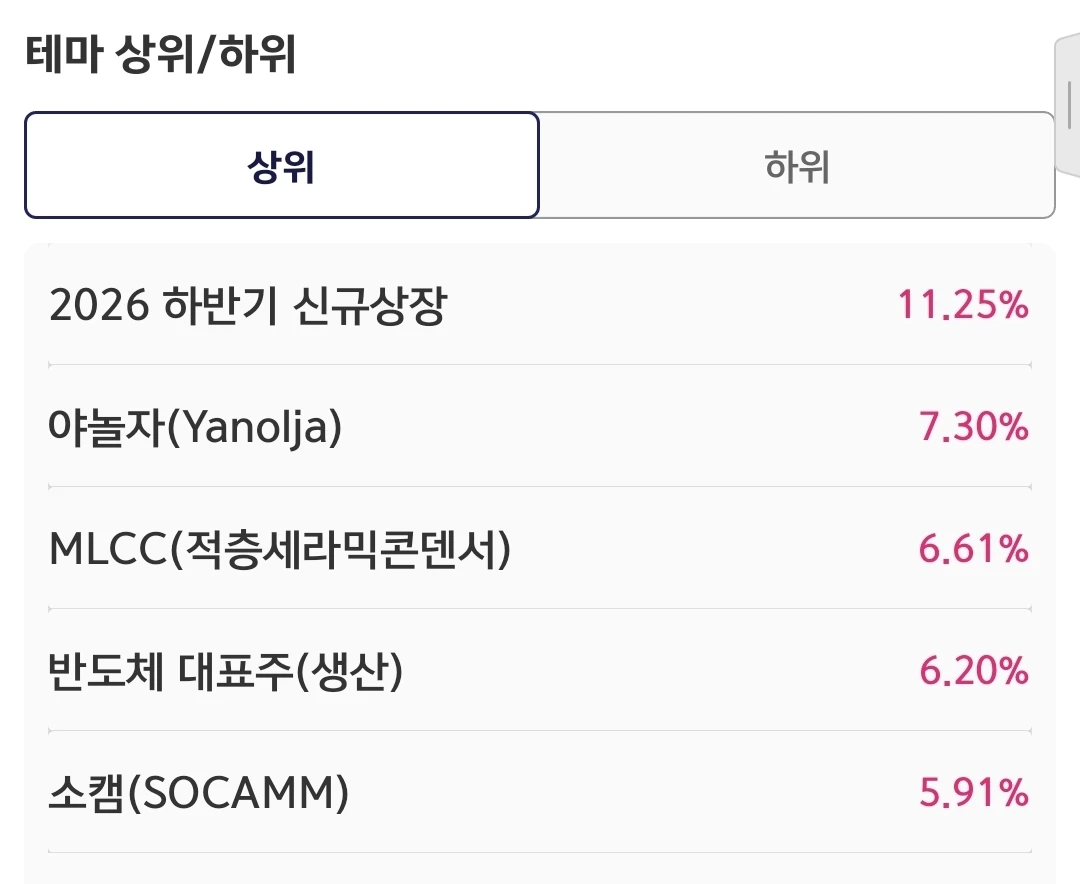Click the 6.20% gain value
This screenshot has height=884, width=1080.
tap(973, 670)
